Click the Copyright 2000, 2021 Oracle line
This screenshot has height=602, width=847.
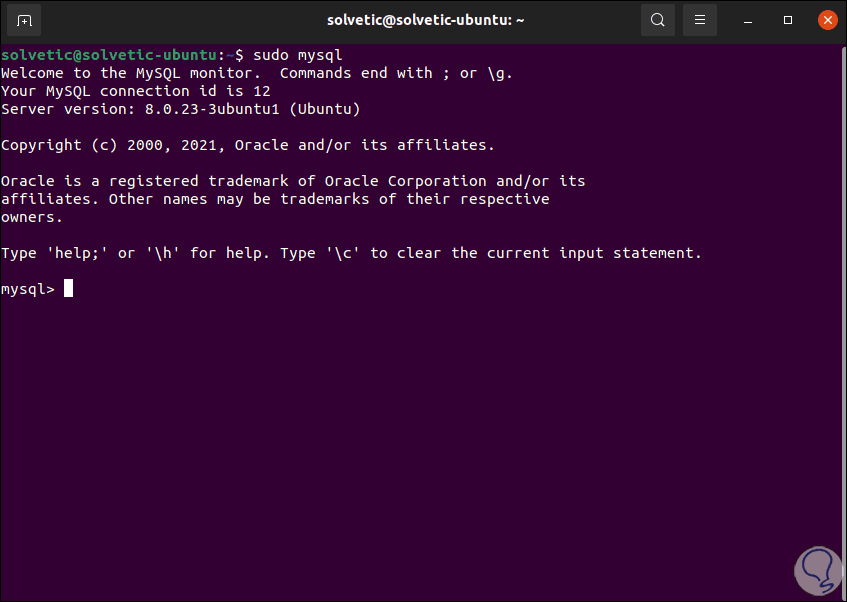click(248, 145)
